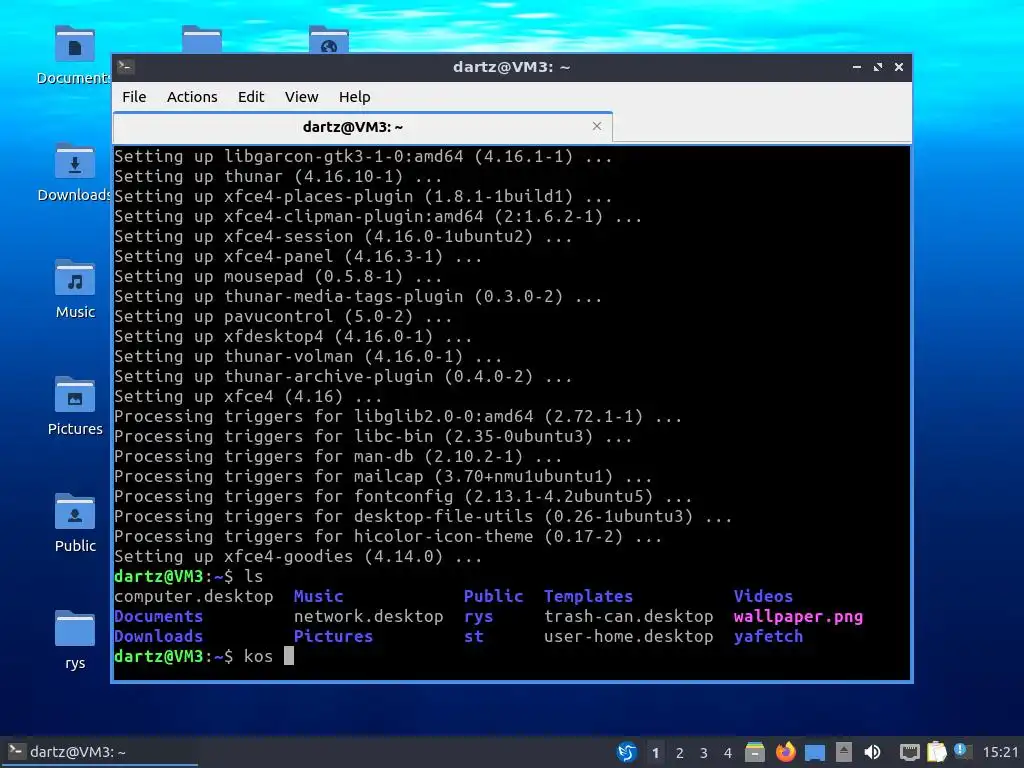Screen dimensions: 1024x768
Task: Click the 'hicolor-icon-theme' triggers line
Action: click(x=388, y=536)
